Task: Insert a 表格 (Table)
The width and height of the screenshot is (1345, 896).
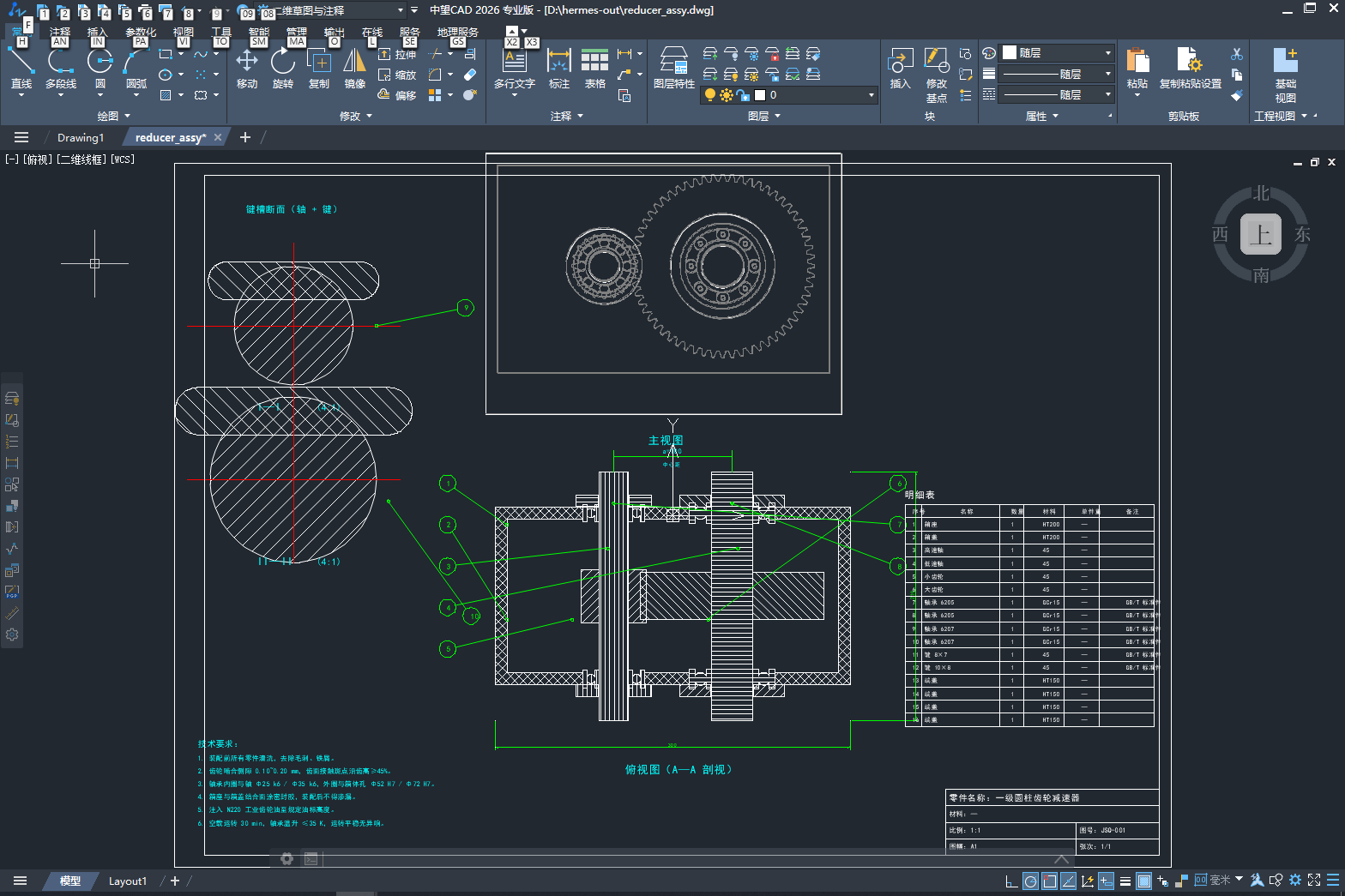Action: point(595,69)
